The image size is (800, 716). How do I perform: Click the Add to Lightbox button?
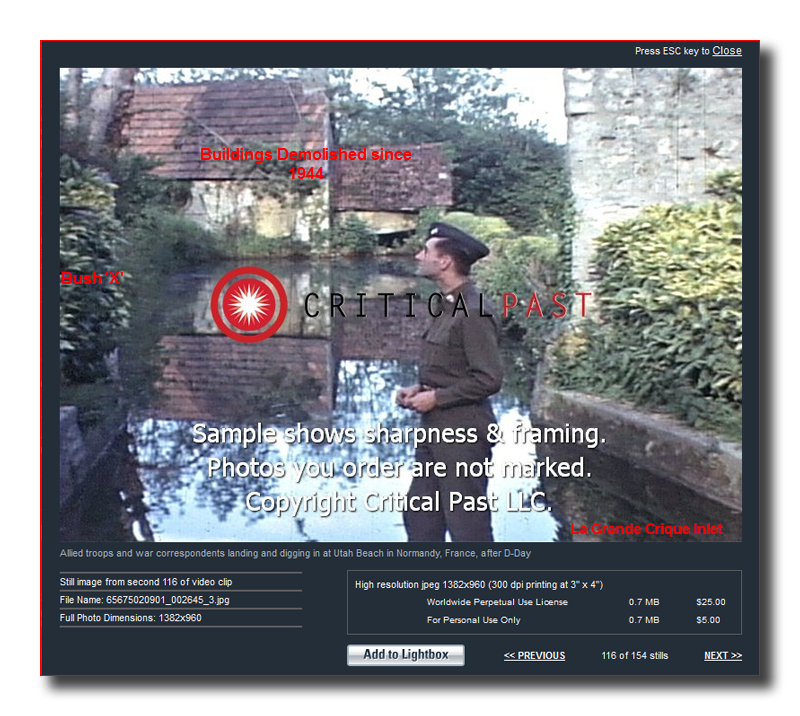click(x=405, y=655)
